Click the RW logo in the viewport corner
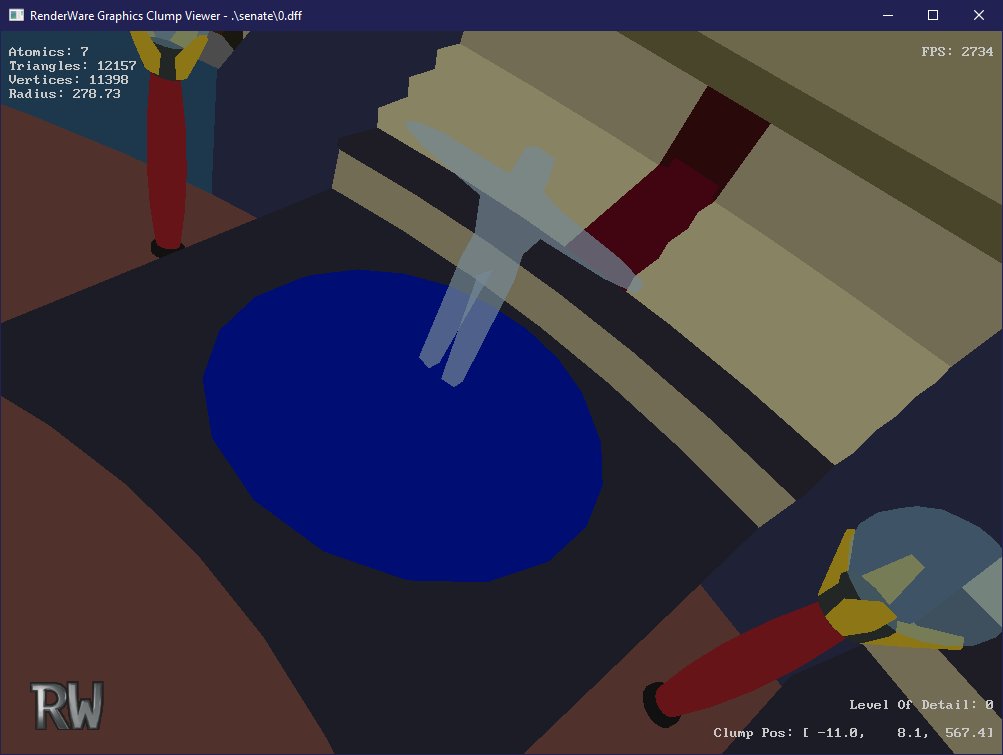Screen dimensions: 1003x755 pos(67,706)
